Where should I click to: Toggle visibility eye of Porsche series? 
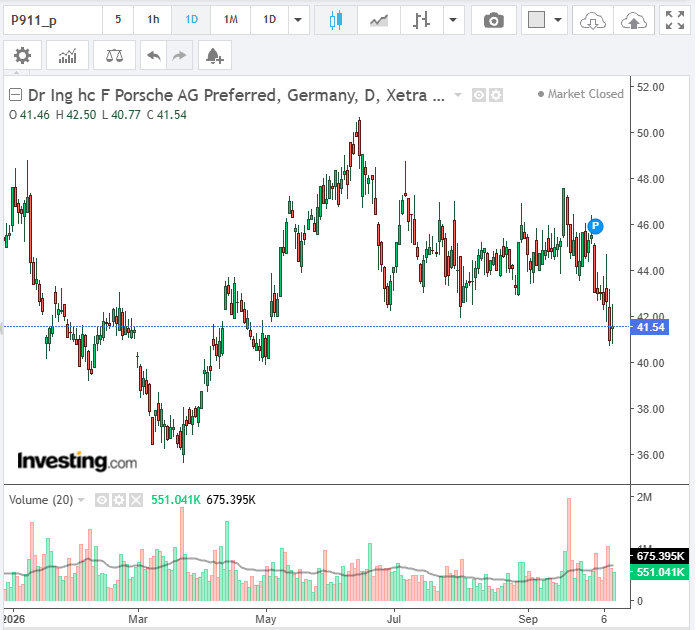pos(479,95)
